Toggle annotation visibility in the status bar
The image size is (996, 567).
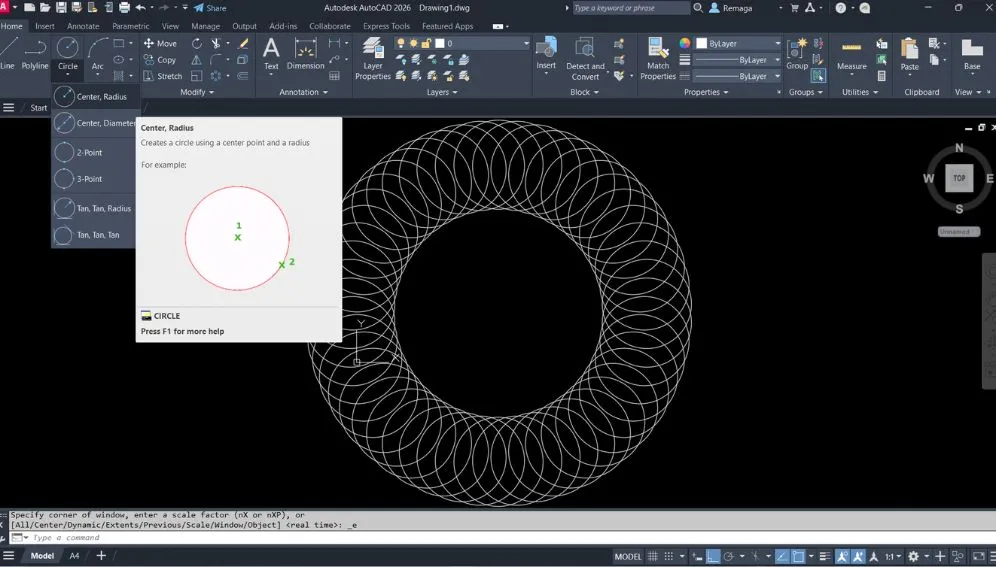point(843,556)
